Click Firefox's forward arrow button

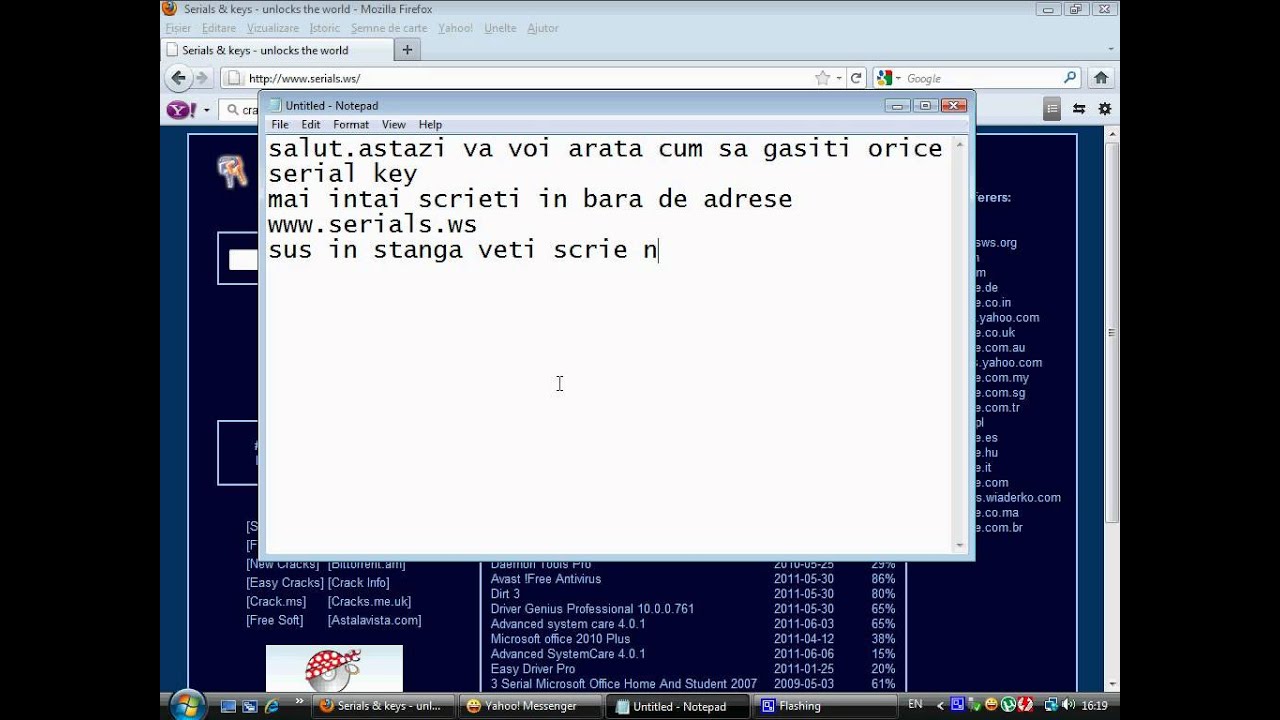(201, 78)
